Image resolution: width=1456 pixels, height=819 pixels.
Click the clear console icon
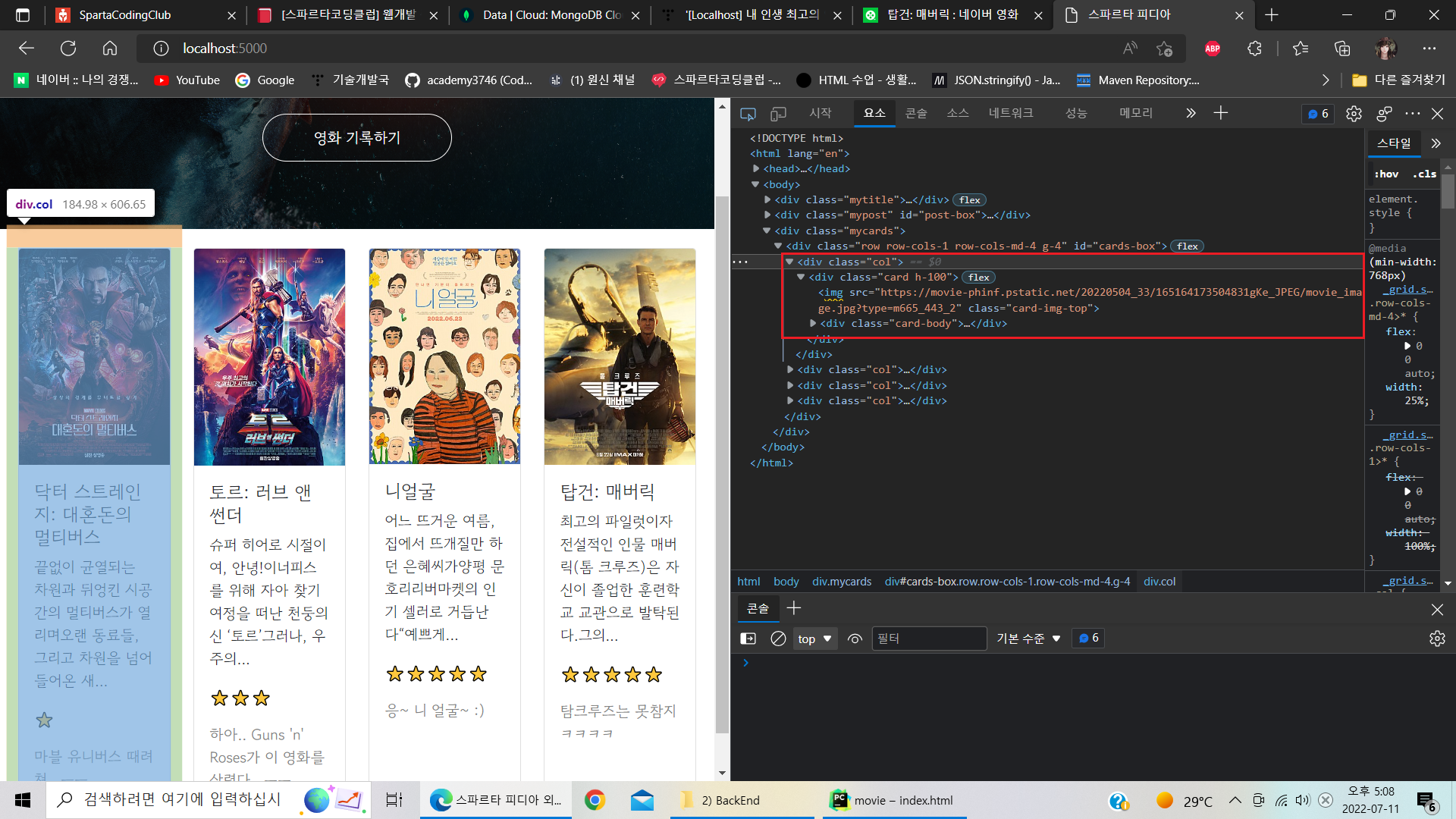pos(778,639)
